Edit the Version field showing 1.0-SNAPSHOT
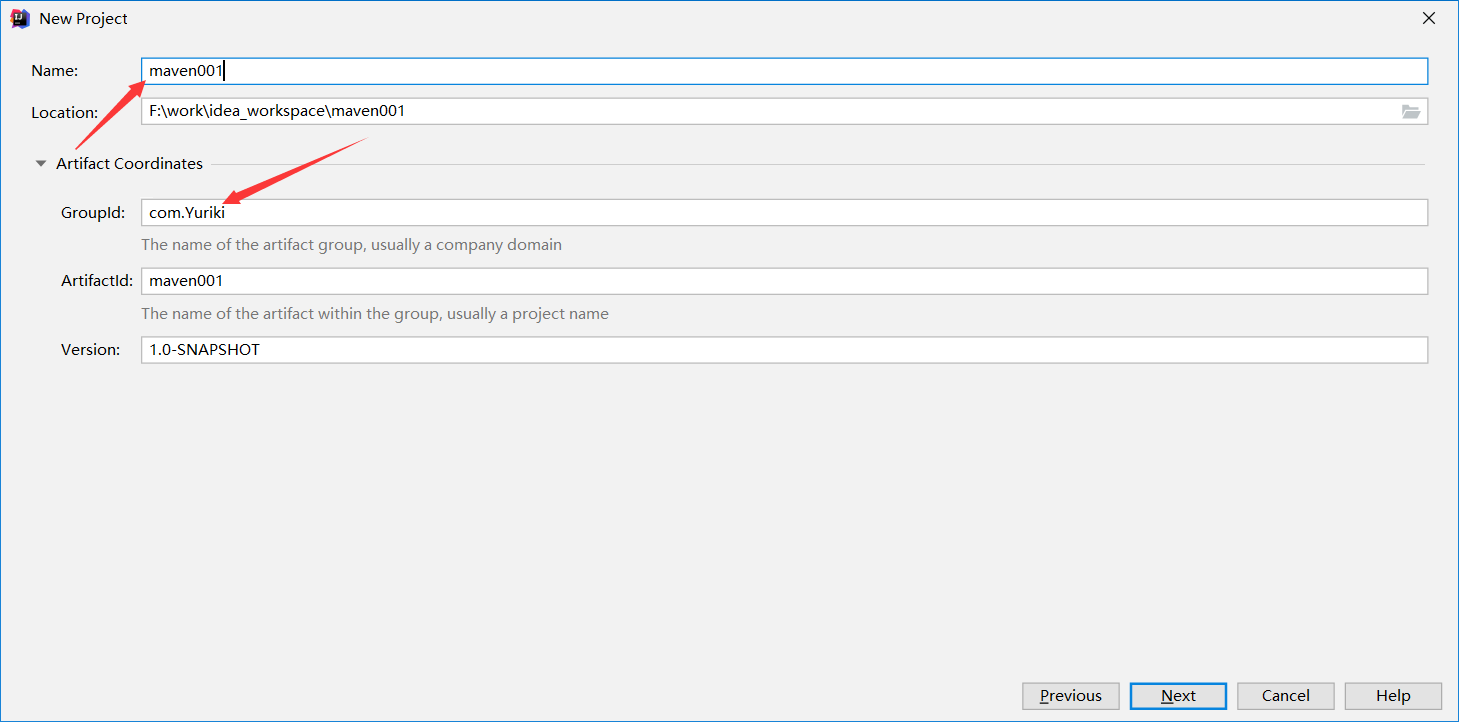 coord(784,350)
